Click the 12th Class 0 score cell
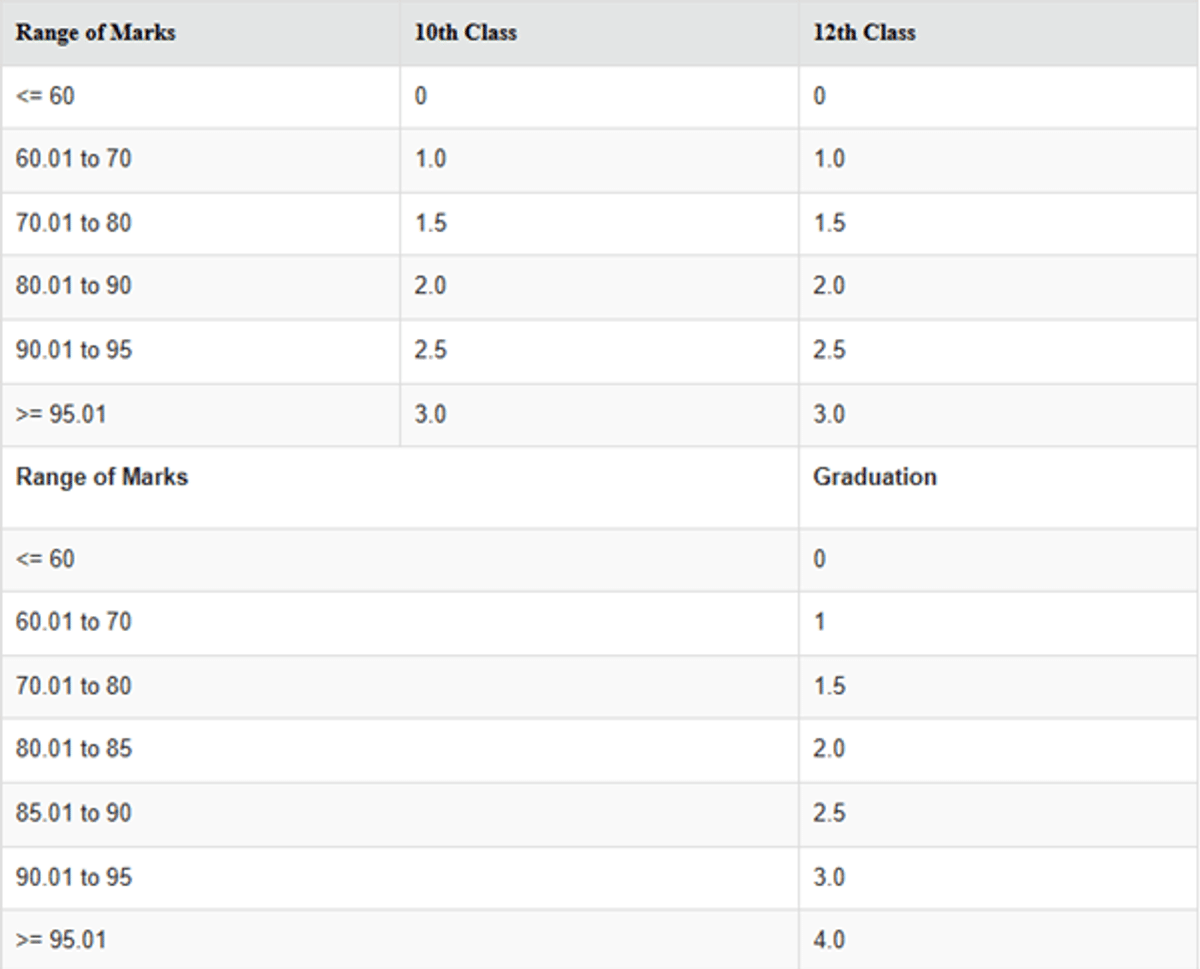 tap(820, 96)
